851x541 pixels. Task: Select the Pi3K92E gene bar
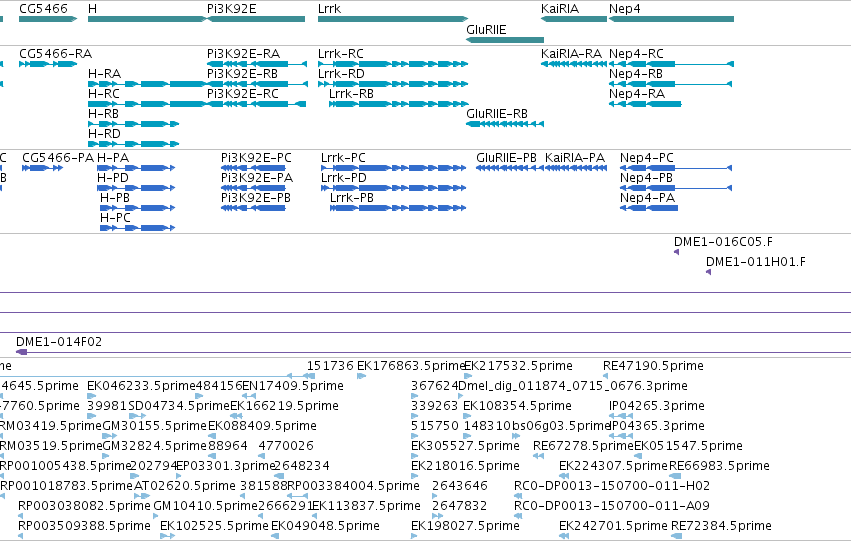pyautogui.click(x=256, y=19)
